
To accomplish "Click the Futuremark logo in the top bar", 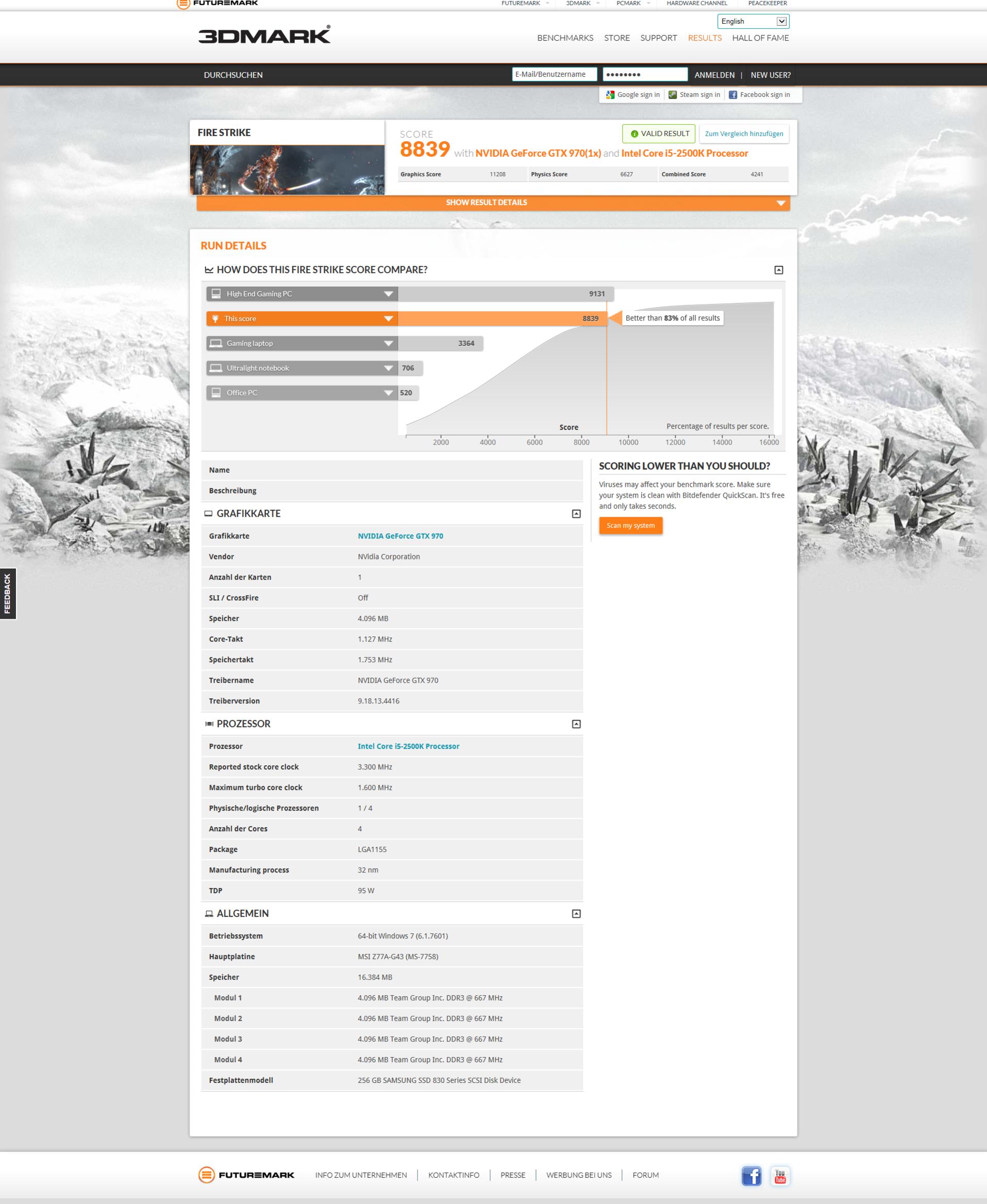I will tap(217, 4).
